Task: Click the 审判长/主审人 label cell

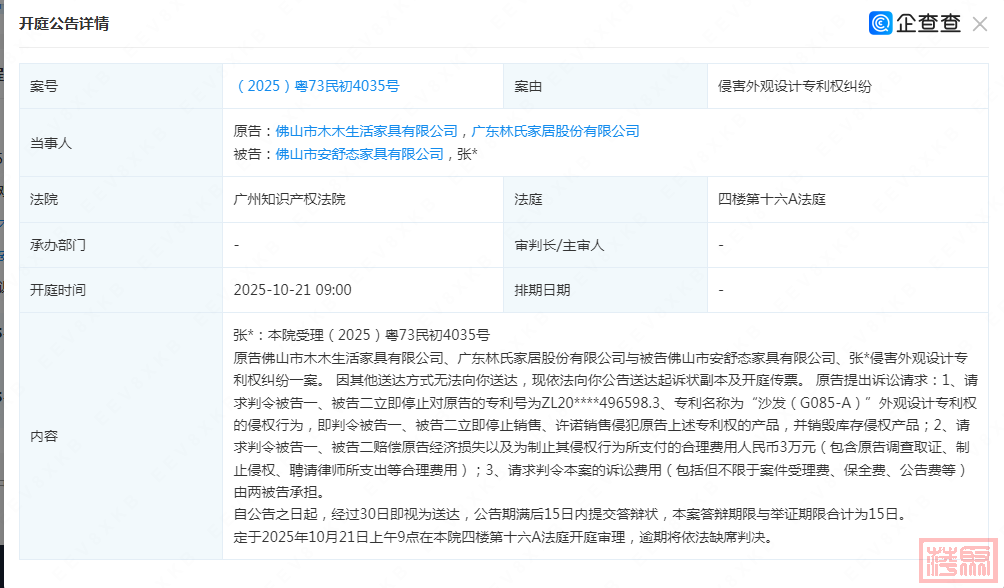Action: point(559,245)
